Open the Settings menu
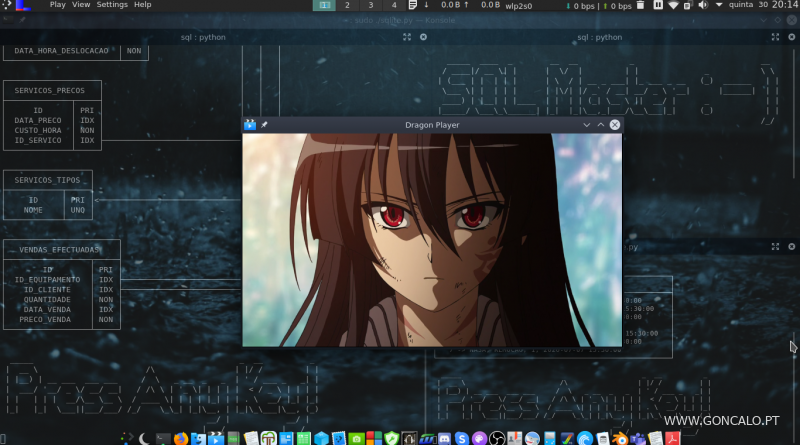800x445 pixels. pyautogui.click(x=112, y=5)
